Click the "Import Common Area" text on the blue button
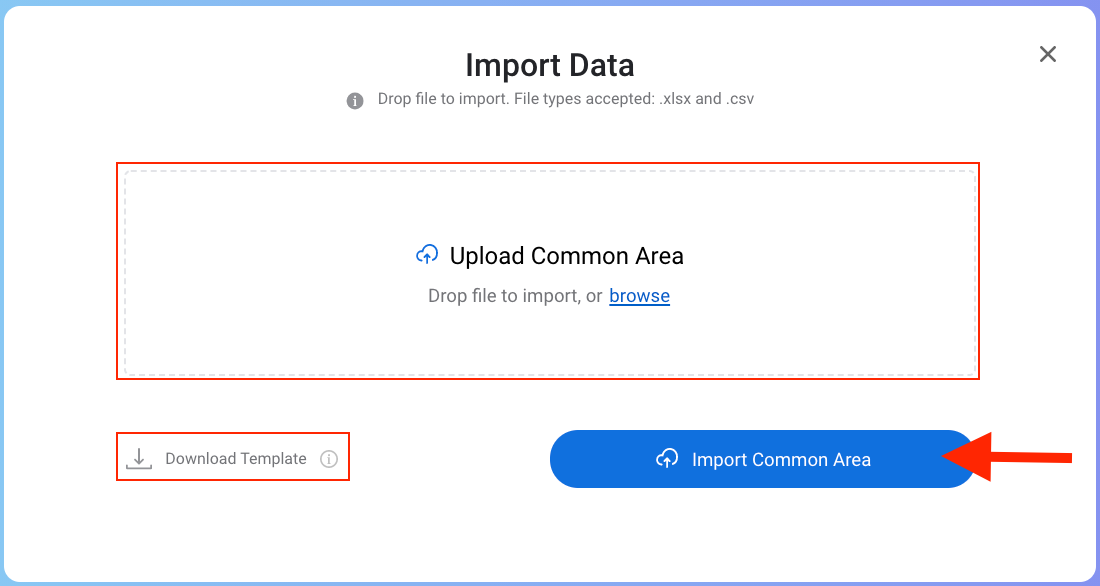Viewport: 1100px width, 586px height. pos(781,460)
